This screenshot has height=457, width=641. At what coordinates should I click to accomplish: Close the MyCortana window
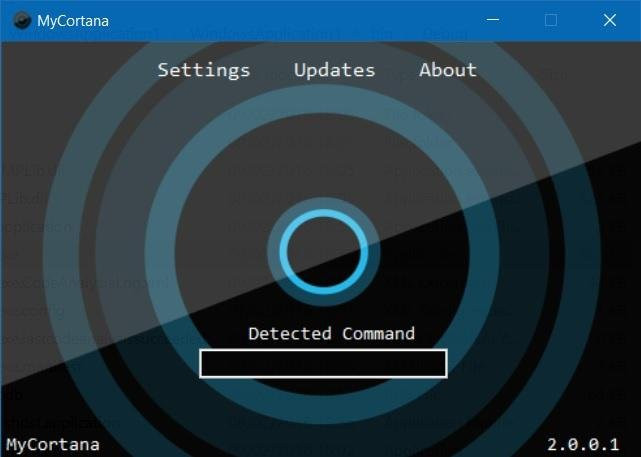[x=610, y=20]
